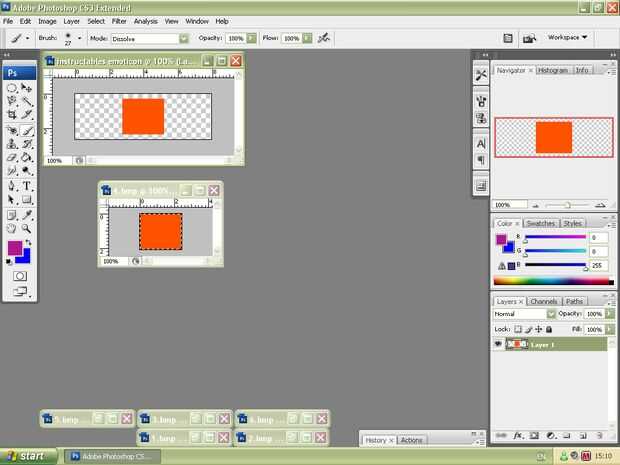Open the Filter menu
Image resolution: width=620 pixels, height=465 pixels.
point(119,21)
